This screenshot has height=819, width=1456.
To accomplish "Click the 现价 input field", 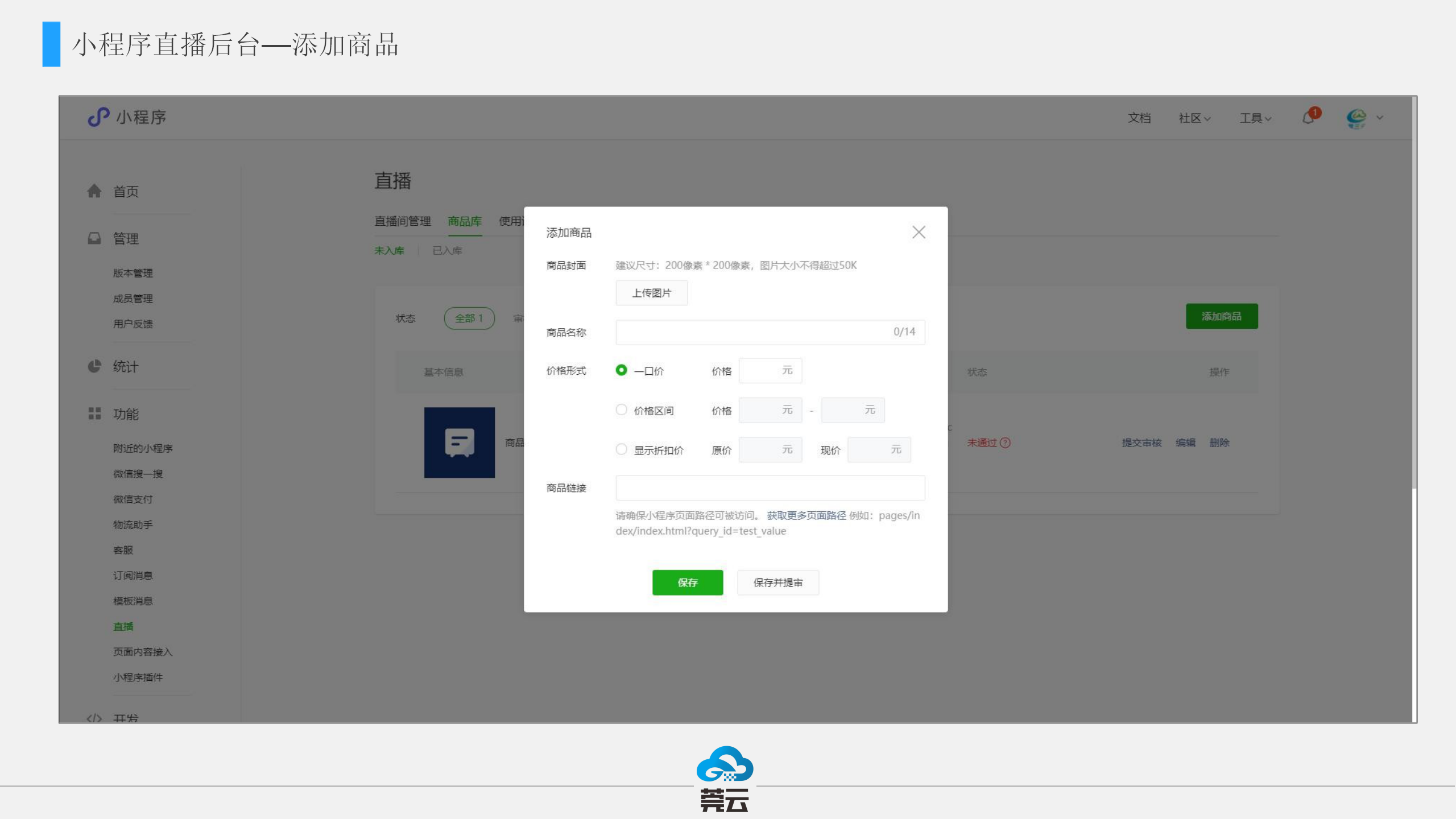I will tap(879, 450).
